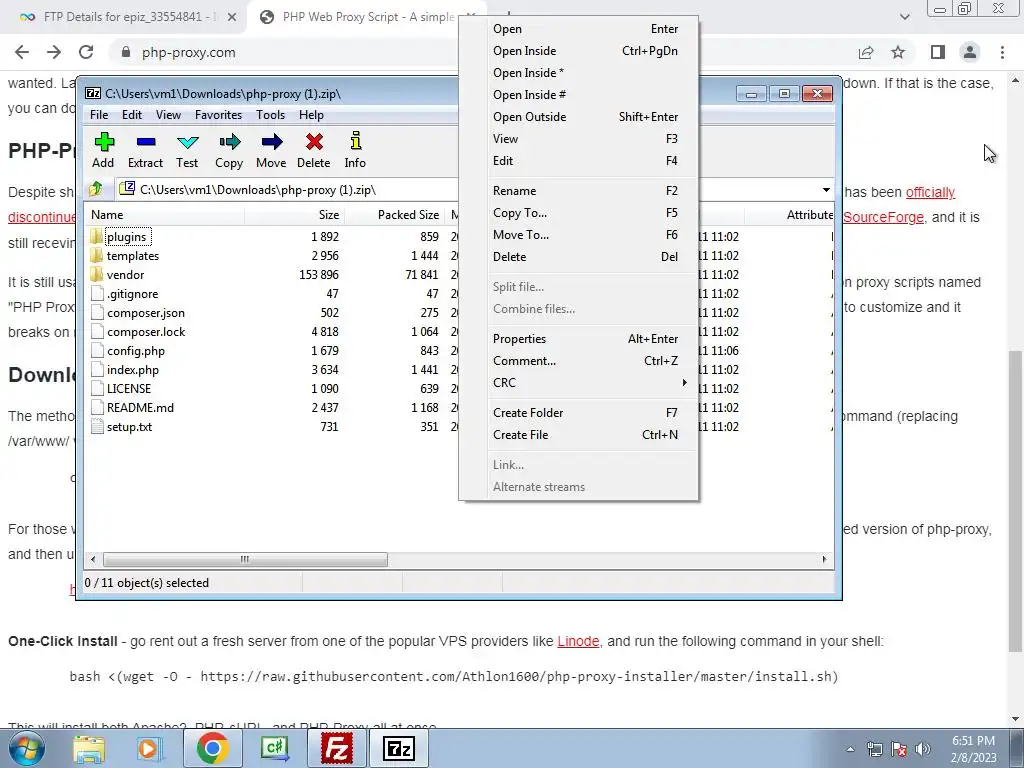Click the webpage vertical scrollbar thumb
The height and width of the screenshot is (768, 1024).
pos(1015,501)
